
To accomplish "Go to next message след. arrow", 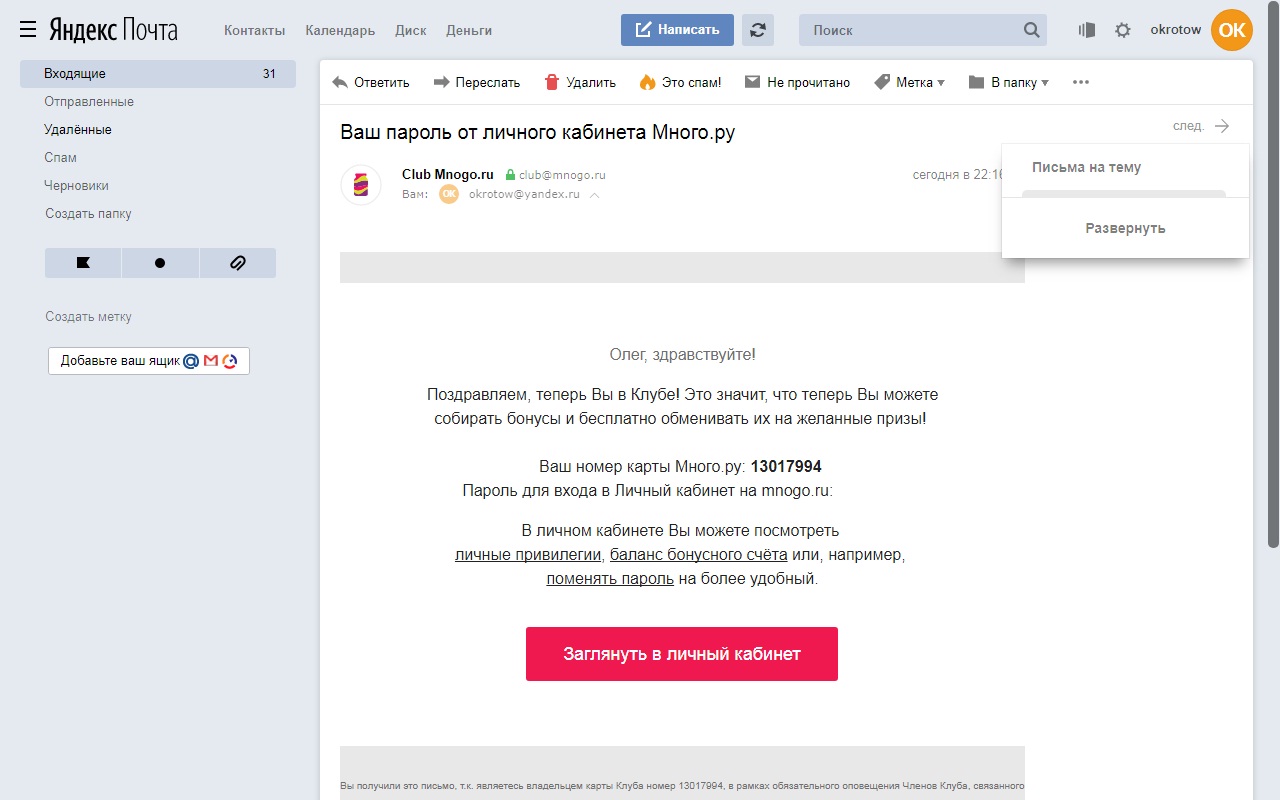I will click(x=1202, y=126).
